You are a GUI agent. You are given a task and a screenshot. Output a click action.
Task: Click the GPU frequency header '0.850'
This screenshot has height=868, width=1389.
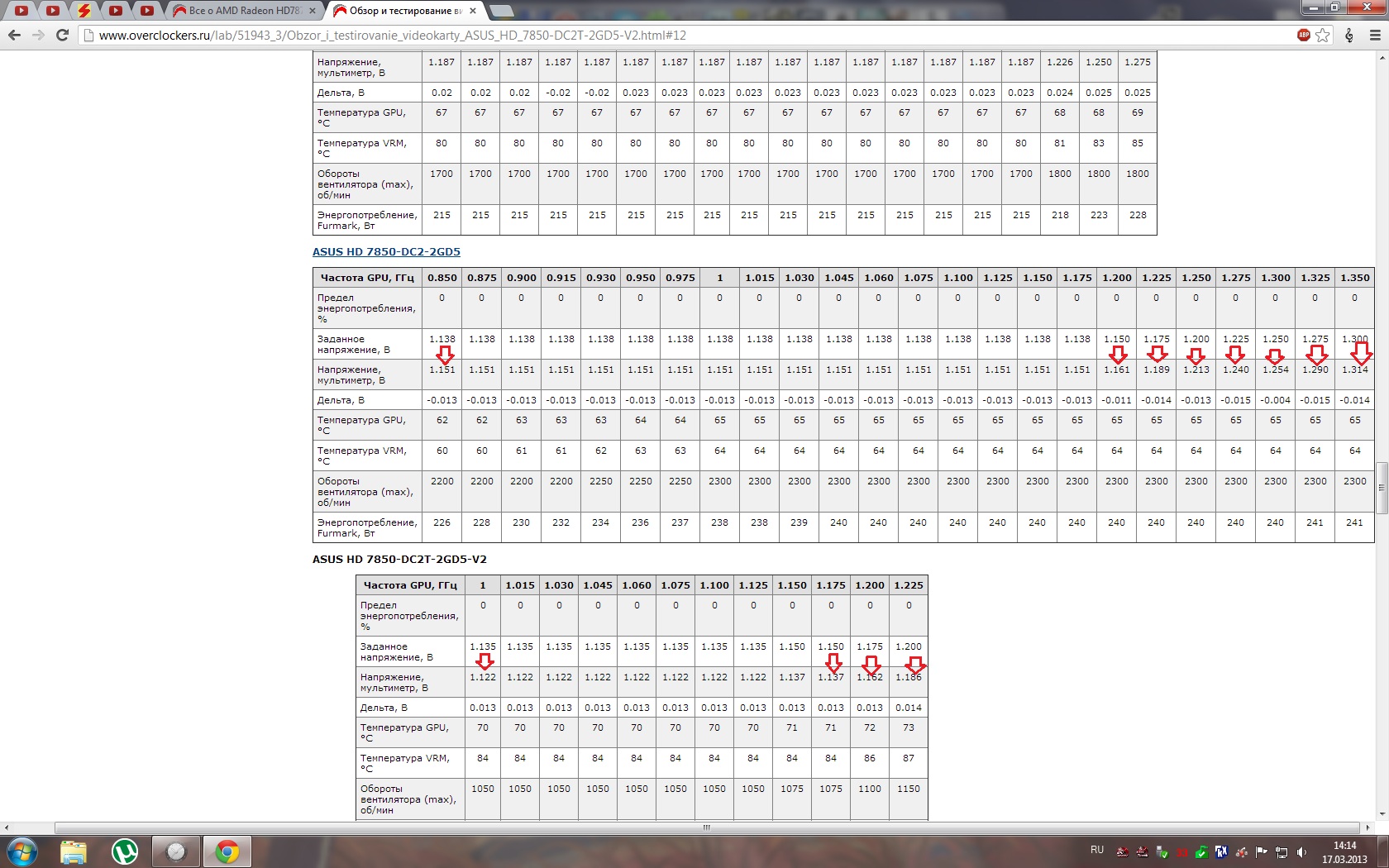coord(442,278)
